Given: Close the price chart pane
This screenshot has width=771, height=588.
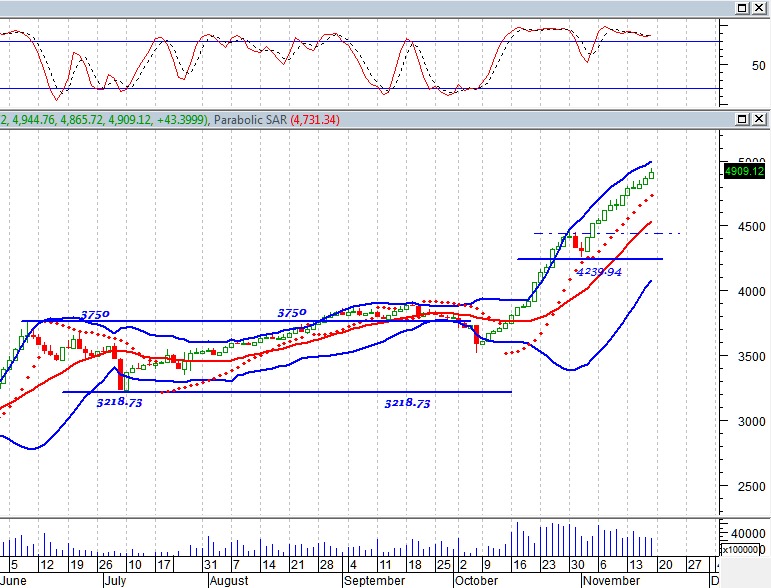Looking at the screenshot, I should pos(760,119).
